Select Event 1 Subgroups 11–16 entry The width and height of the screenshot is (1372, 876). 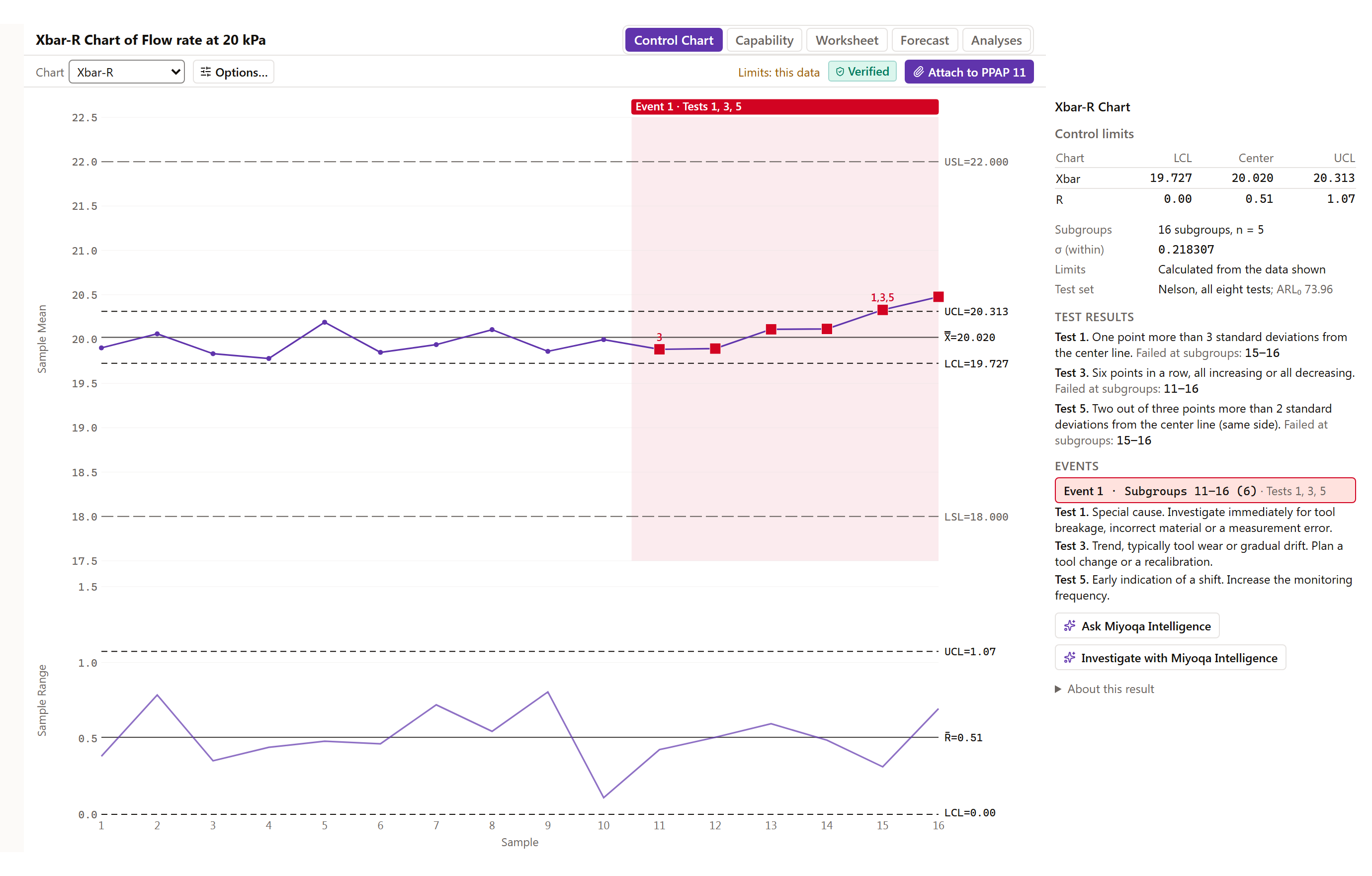pyautogui.click(x=1204, y=490)
